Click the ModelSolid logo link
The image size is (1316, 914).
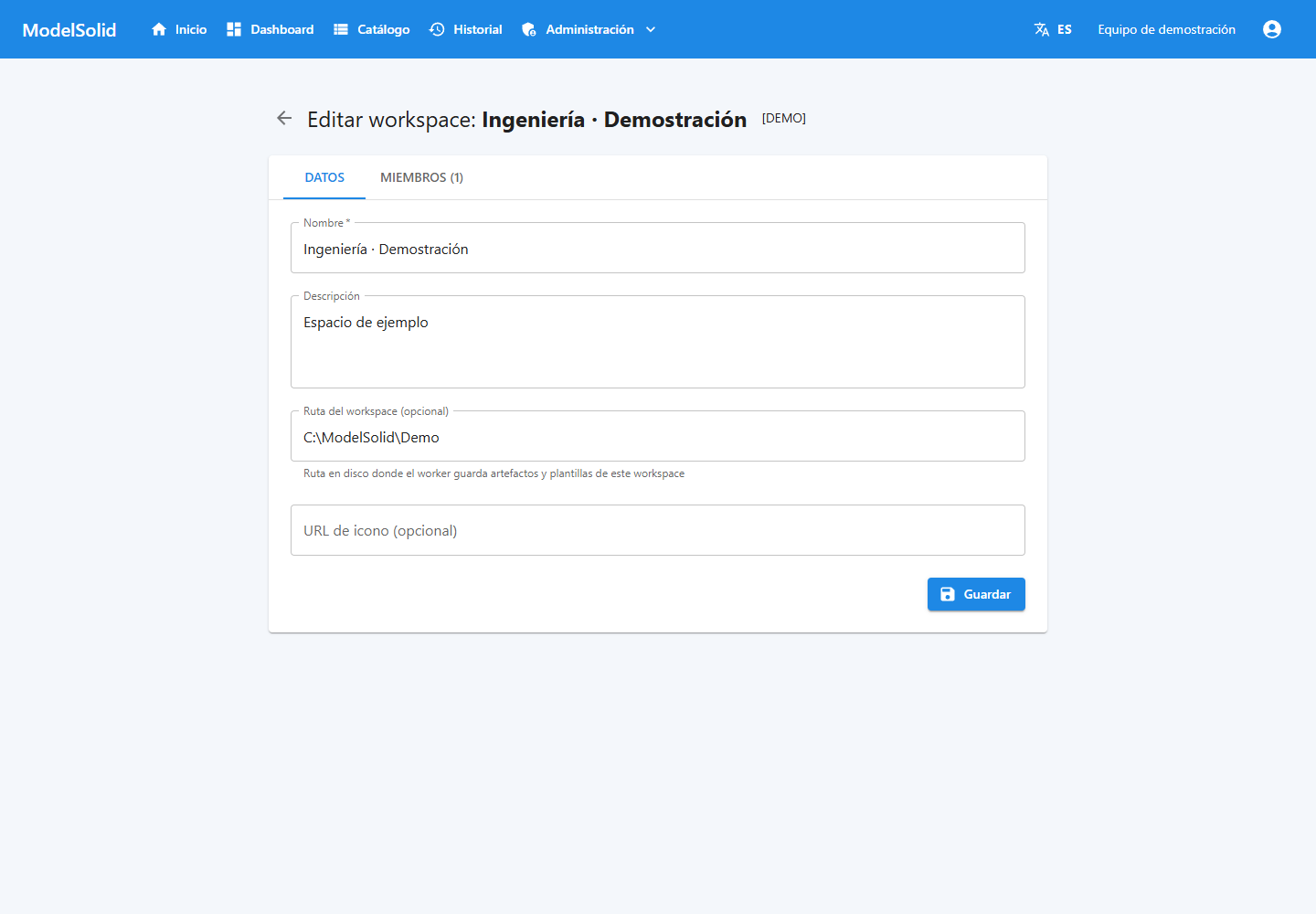(69, 30)
